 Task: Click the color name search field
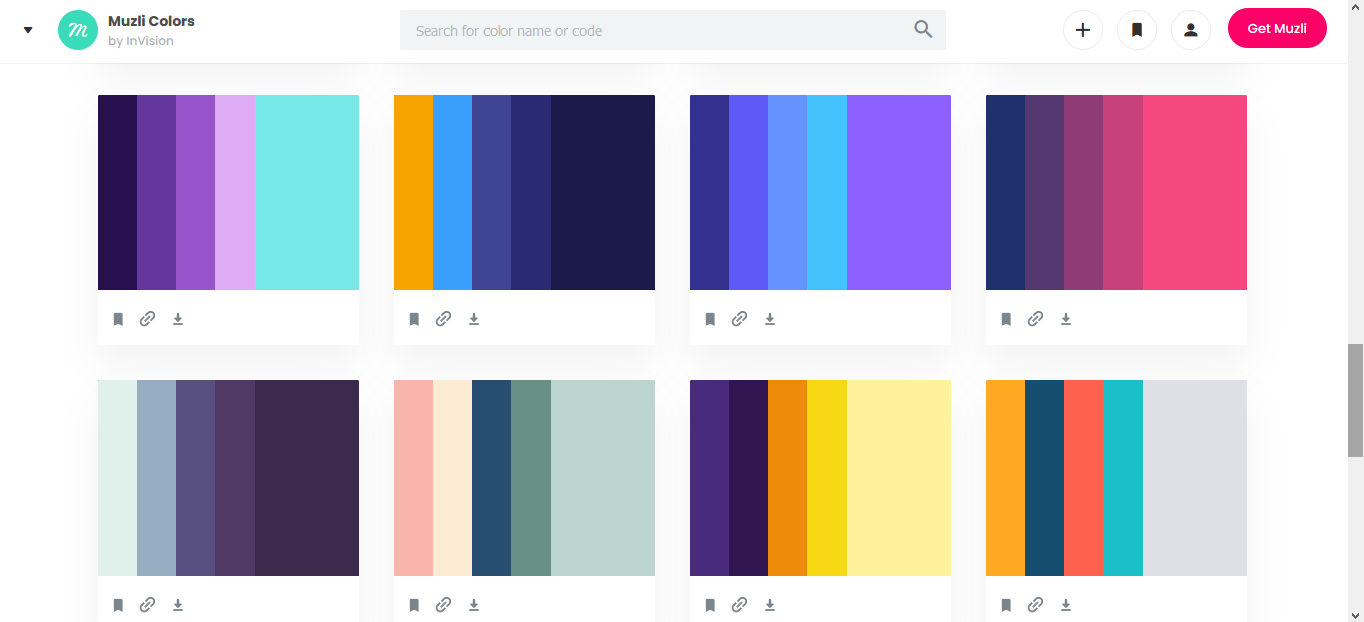point(655,31)
